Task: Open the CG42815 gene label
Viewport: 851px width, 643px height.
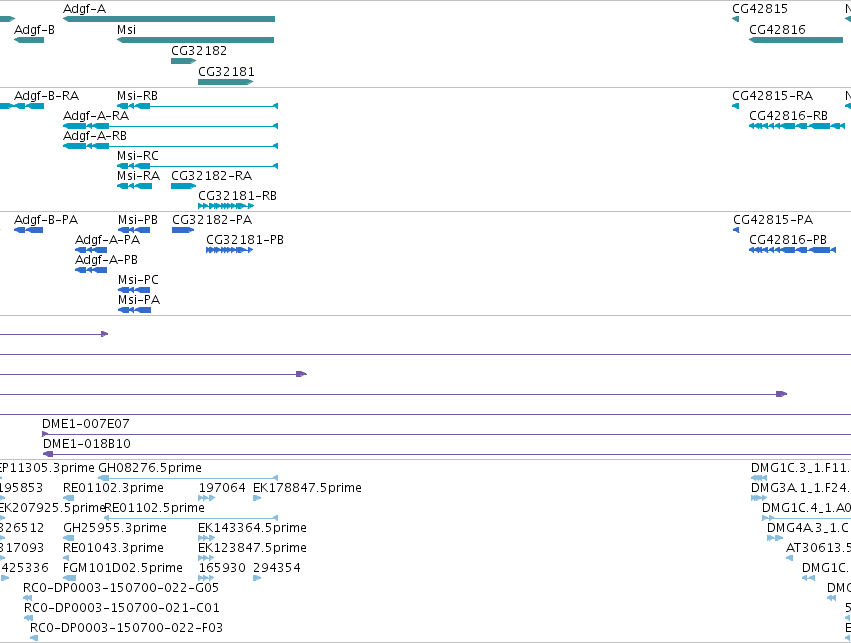Action: (x=760, y=9)
